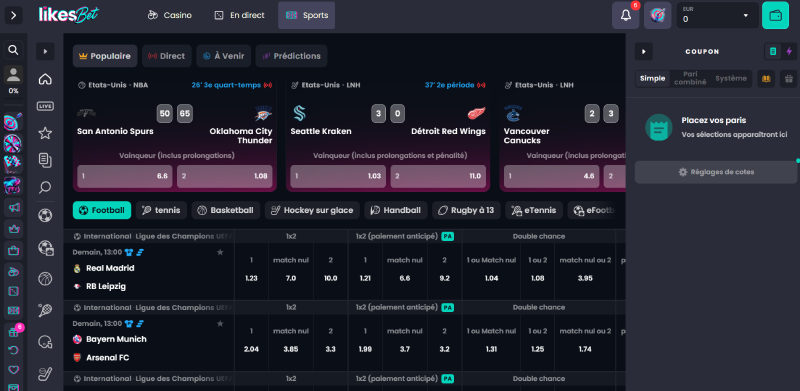The width and height of the screenshot is (800, 391).
Task: Select the tennis sport filter
Action: [161, 210]
